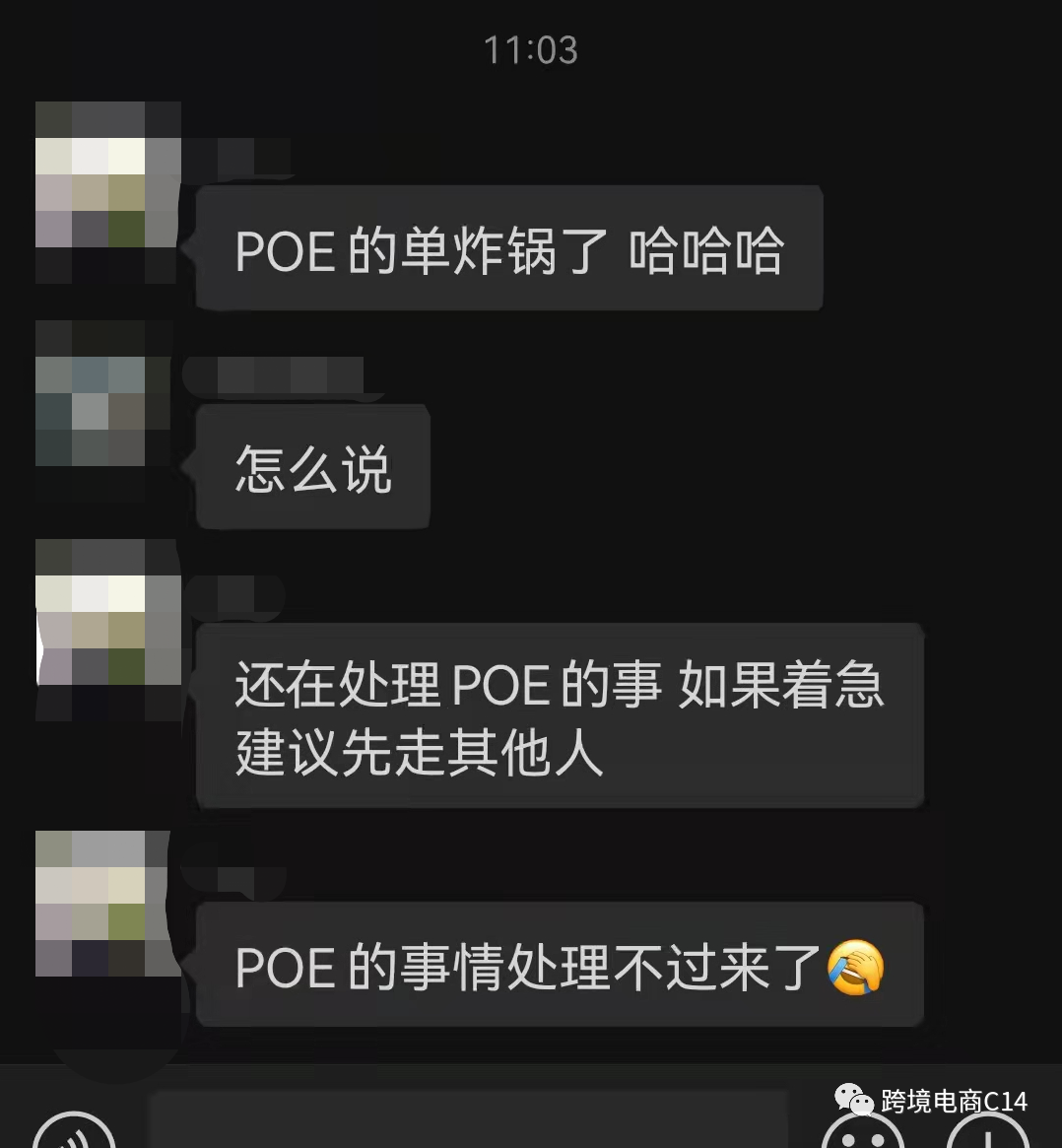The height and width of the screenshot is (1148, 1062).
Task: Tap the '跨境电商C14' watermark text
Action: [x=954, y=1101]
